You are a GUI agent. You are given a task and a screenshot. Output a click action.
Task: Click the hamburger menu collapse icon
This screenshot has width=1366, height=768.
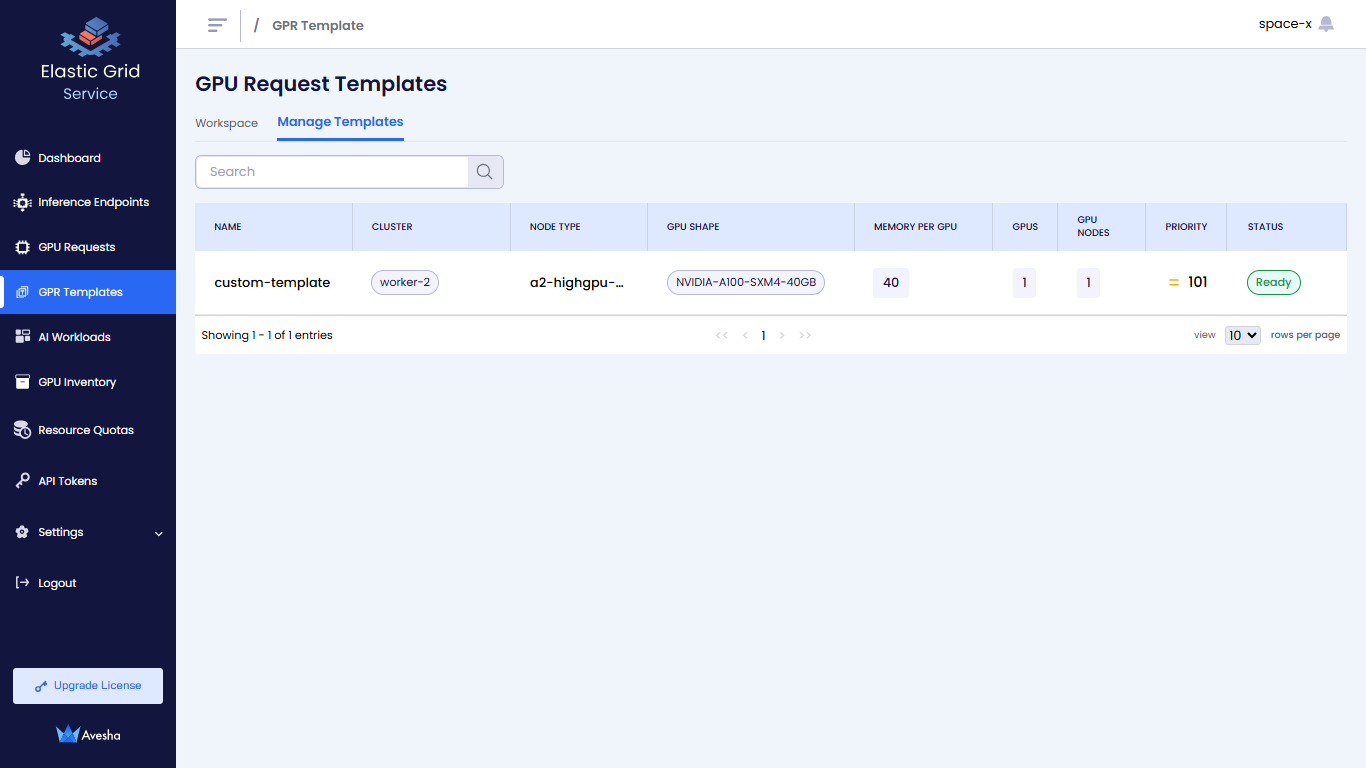tap(217, 25)
